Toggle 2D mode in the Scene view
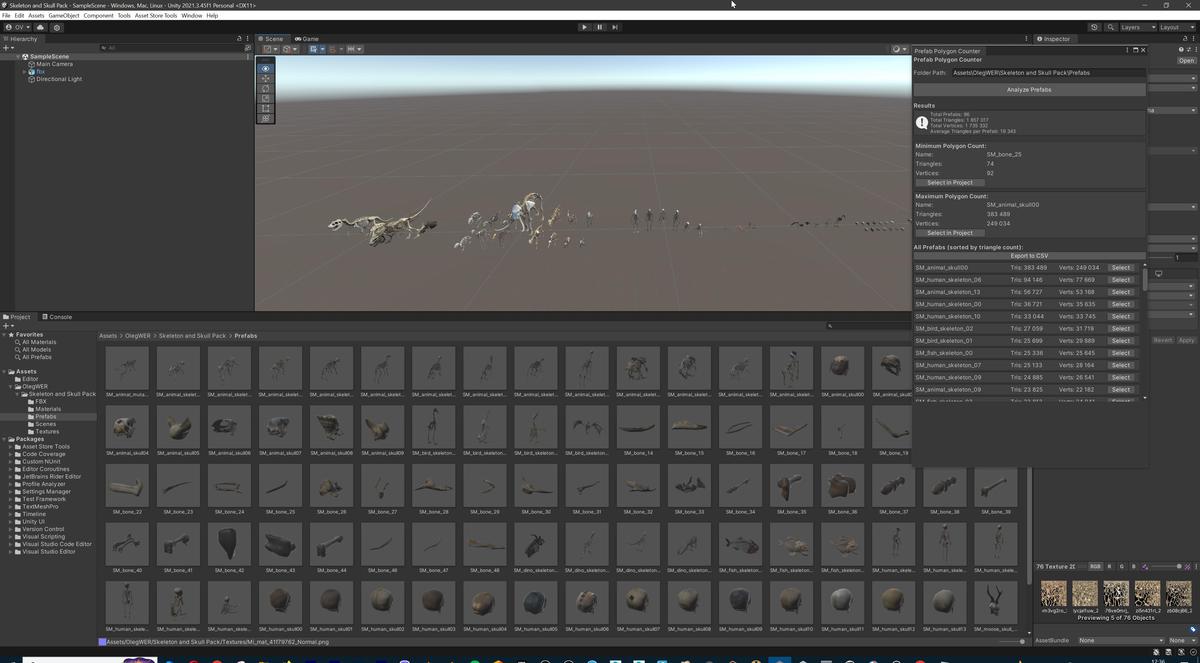 point(286,48)
